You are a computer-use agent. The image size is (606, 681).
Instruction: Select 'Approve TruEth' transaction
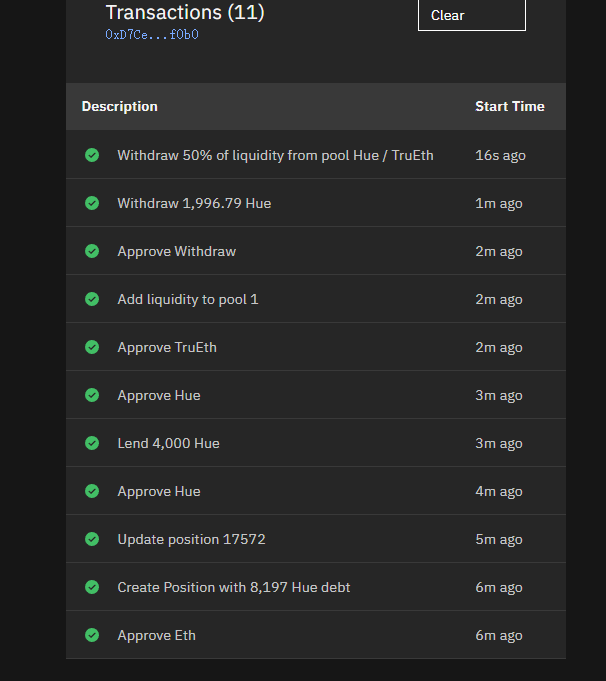pyautogui.click(x=167, y=347)
